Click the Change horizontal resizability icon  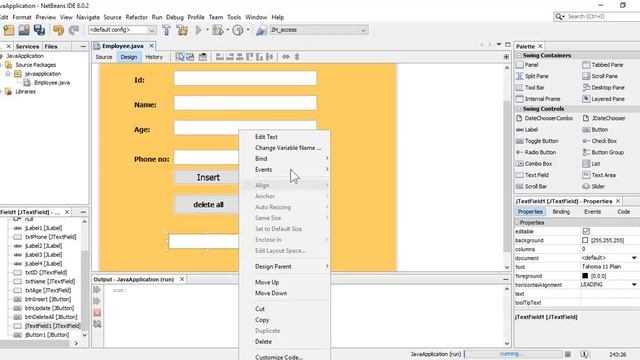286,57
